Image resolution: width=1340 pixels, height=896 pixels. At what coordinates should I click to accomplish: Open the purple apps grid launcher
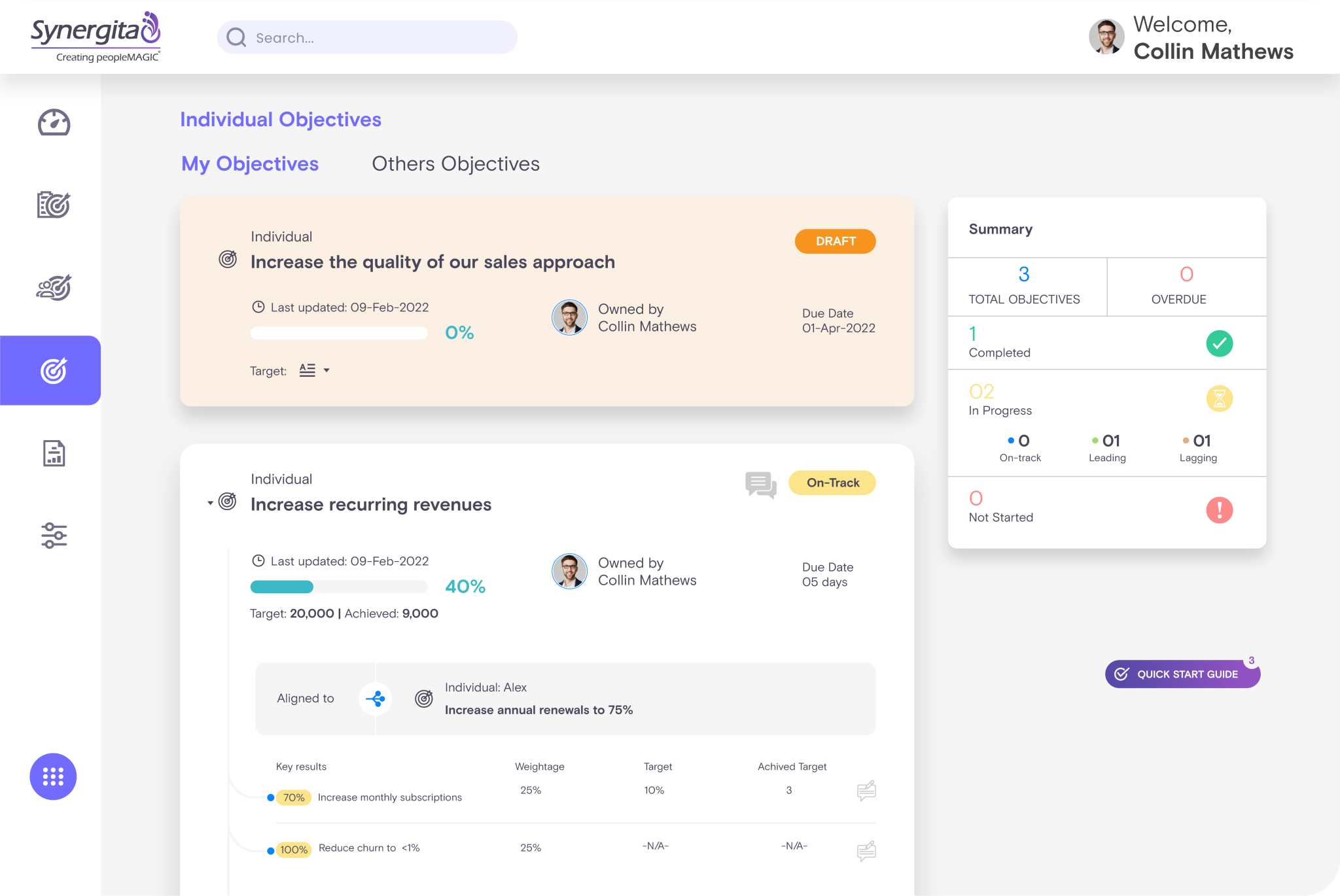pyautogui.click(x=53, y=776)
